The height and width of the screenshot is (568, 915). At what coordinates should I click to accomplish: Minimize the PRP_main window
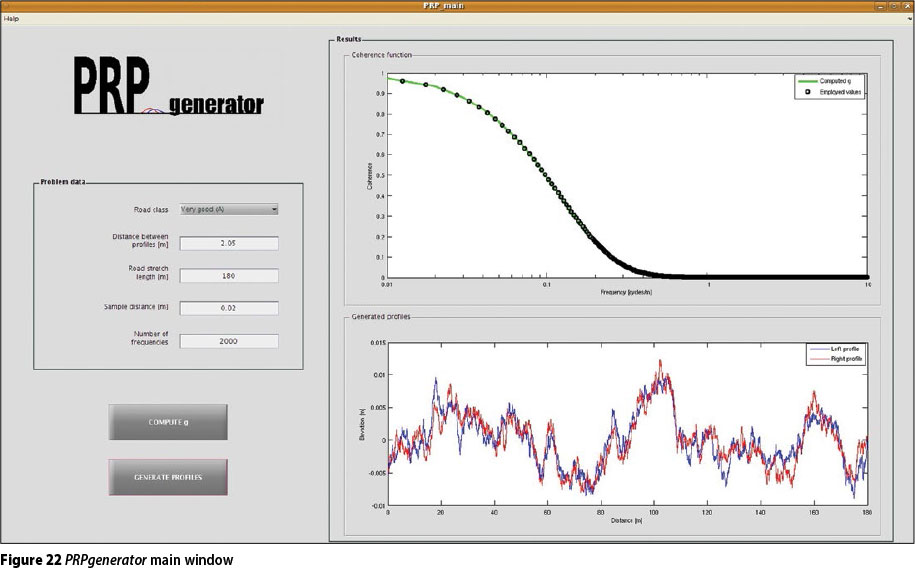coord(880,6)
